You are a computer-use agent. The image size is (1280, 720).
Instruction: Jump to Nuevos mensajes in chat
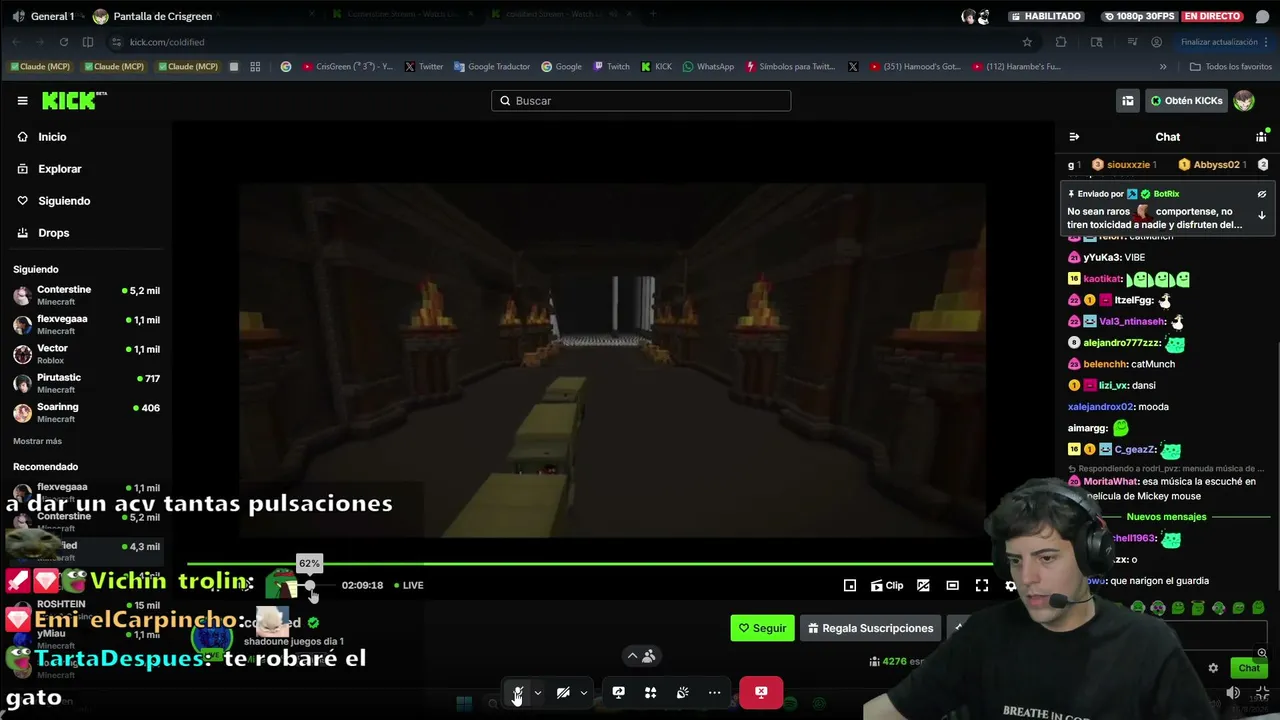click(1166, 517)
